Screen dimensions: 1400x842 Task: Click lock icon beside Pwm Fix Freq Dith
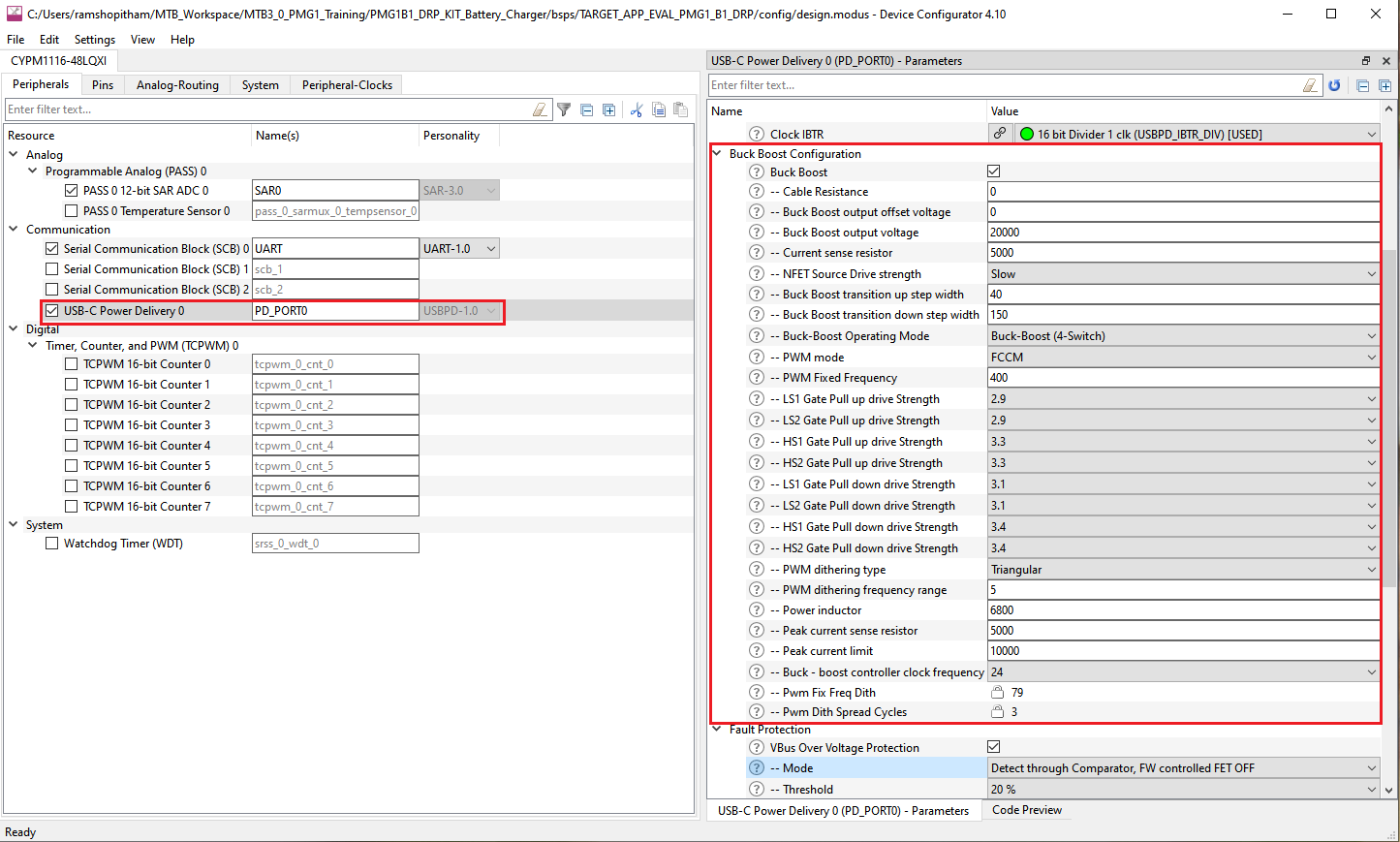[x=997, y=692]
